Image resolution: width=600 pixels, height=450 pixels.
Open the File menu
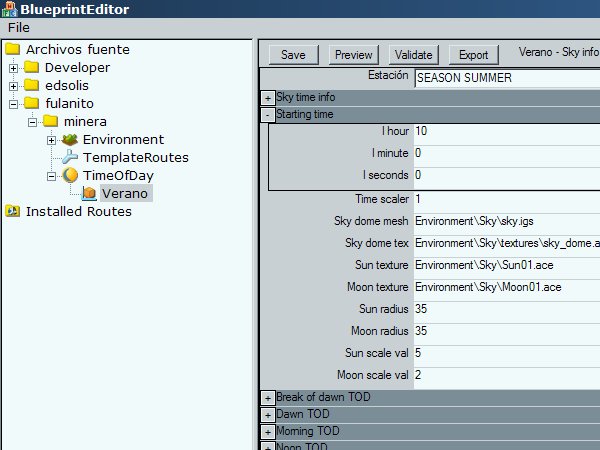(19, 27)
